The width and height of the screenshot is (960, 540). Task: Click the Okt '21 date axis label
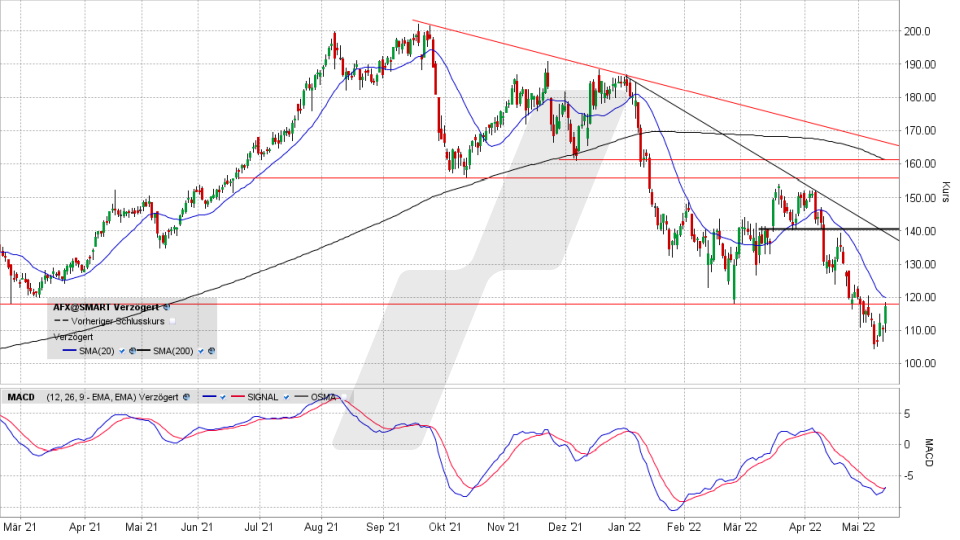click(445, 527)
